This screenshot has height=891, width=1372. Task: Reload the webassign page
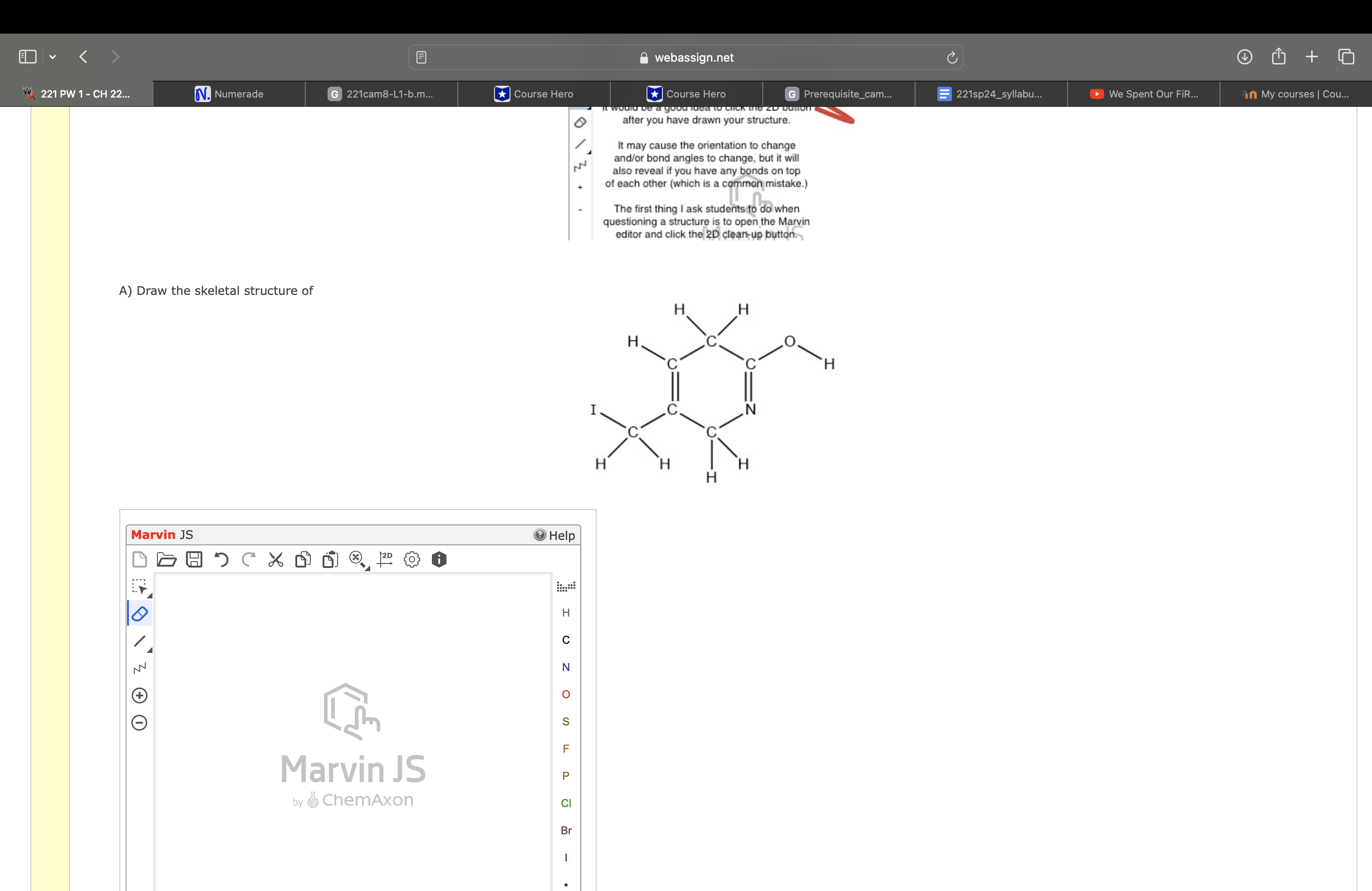click(x=952, y=57)
